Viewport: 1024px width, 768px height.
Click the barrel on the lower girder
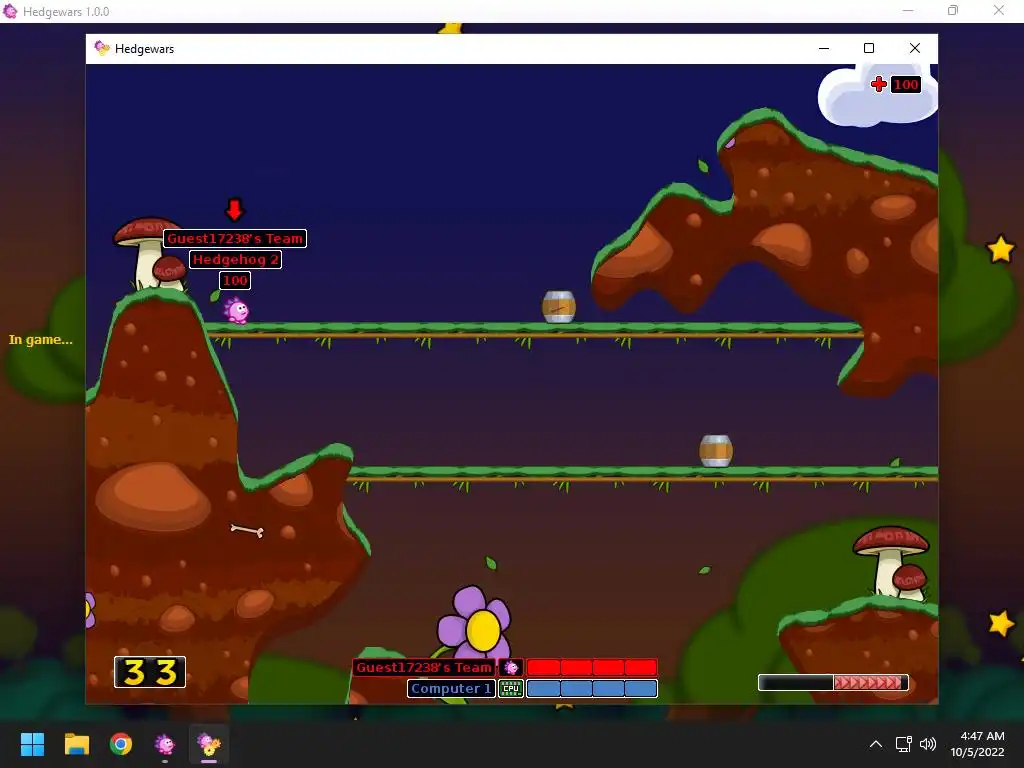coord(716,451)
